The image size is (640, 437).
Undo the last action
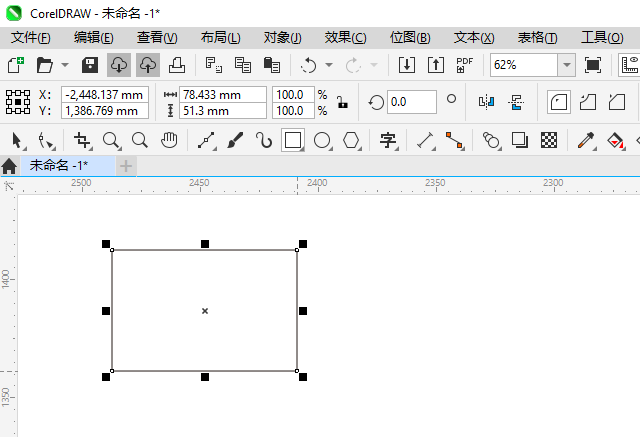click(x=309, y=65)
